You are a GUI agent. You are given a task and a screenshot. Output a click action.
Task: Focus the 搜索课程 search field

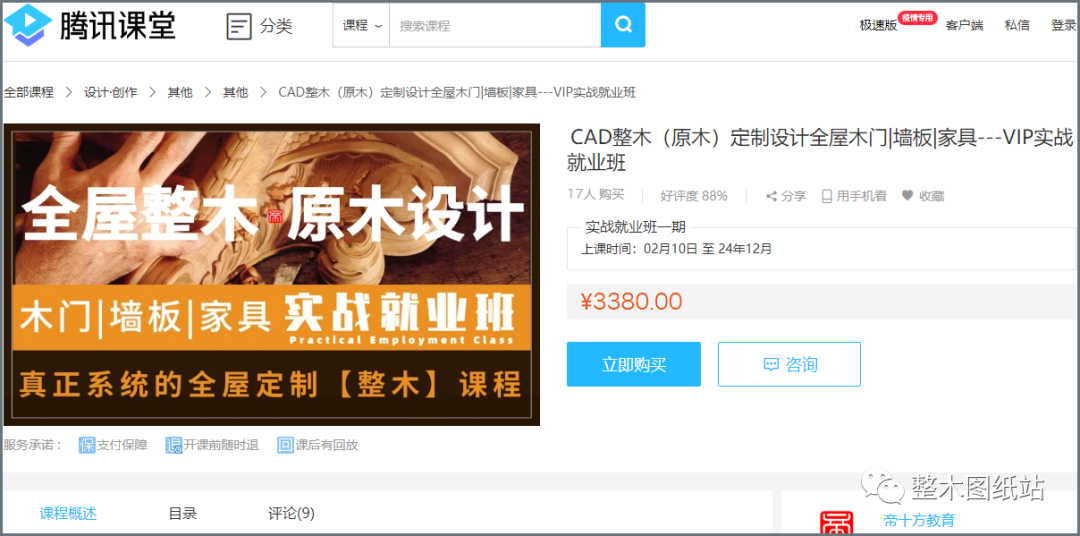pos(495,26)
